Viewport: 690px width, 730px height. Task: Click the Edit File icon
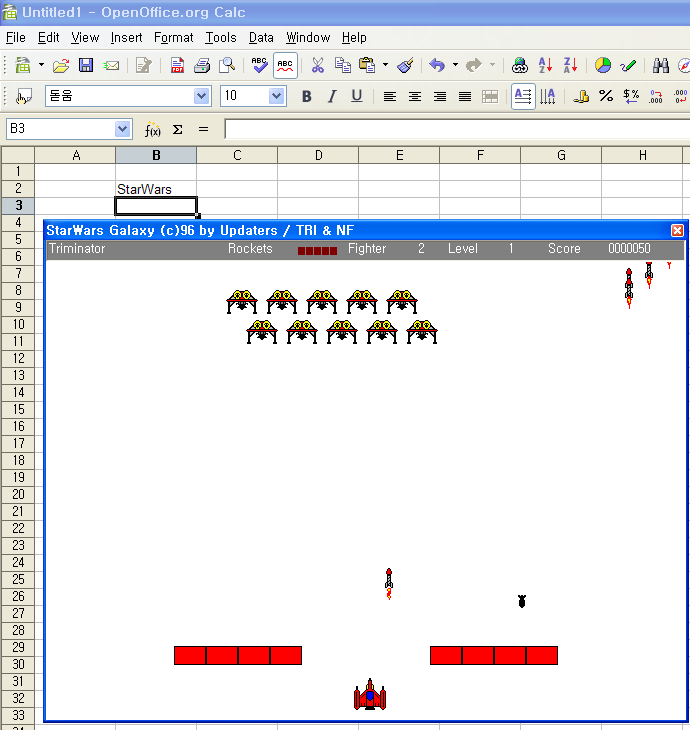tap(144, 65)
